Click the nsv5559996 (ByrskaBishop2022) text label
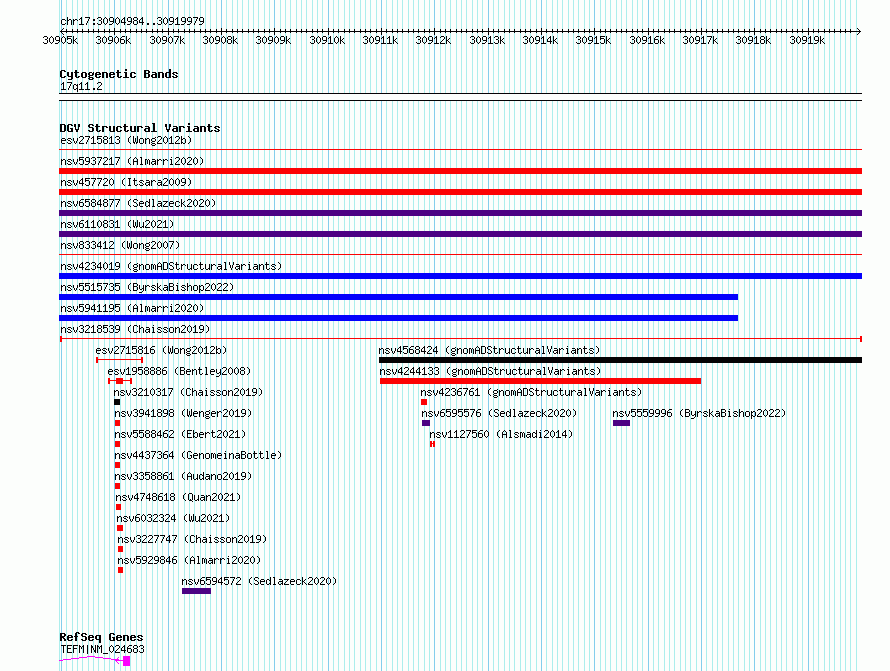890x671 pixels. [x=699, y=413]
